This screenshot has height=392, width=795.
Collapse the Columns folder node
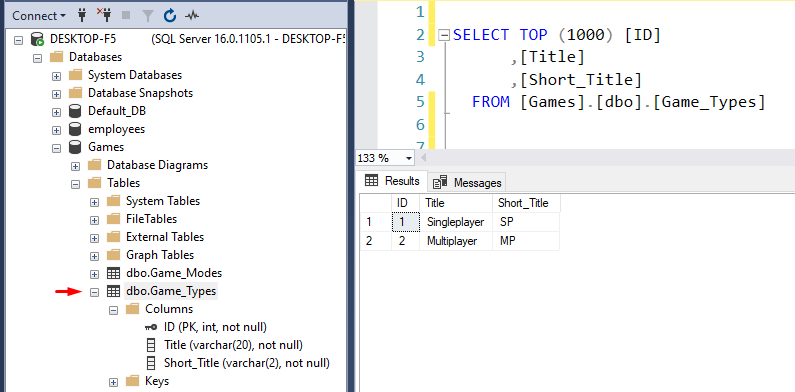[114, 310]
